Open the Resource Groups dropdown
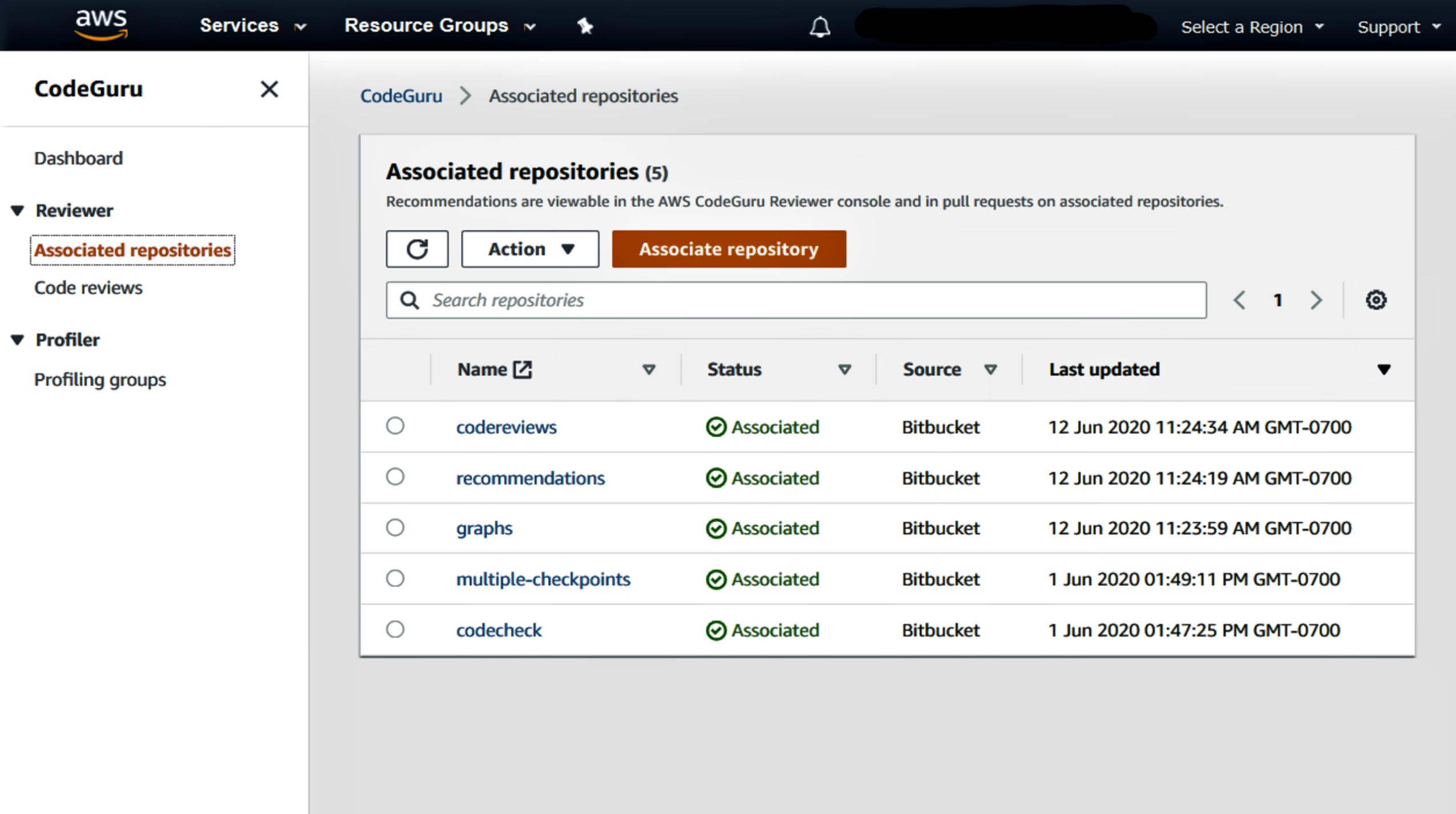1456x814 pixels. 440,26
